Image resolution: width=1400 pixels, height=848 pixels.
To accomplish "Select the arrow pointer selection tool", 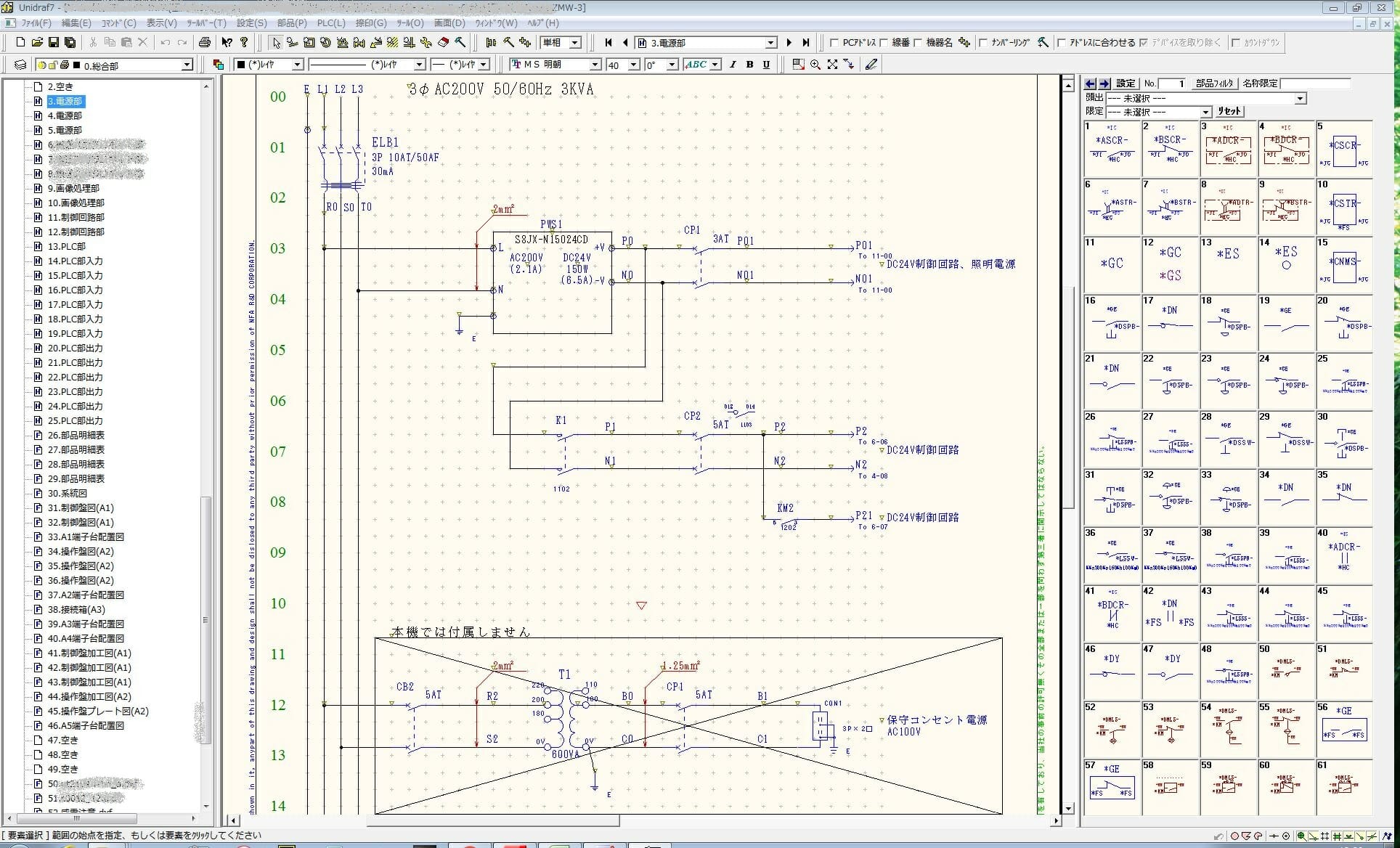I will (275, 43).
